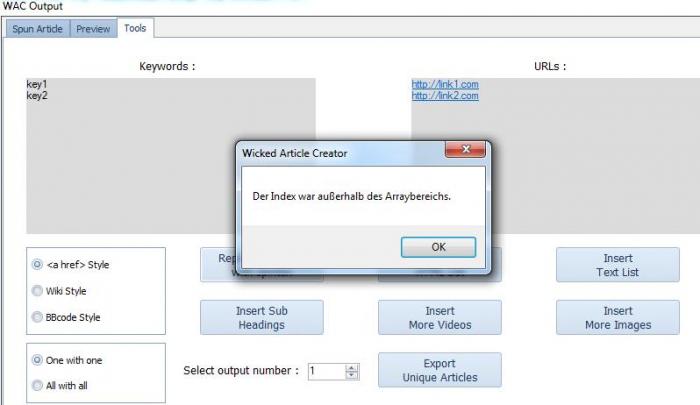This screenshot has width=700, height=405.
Task: Click Insert More Images button
Action: pyautogui.click(x=618, y=317)
